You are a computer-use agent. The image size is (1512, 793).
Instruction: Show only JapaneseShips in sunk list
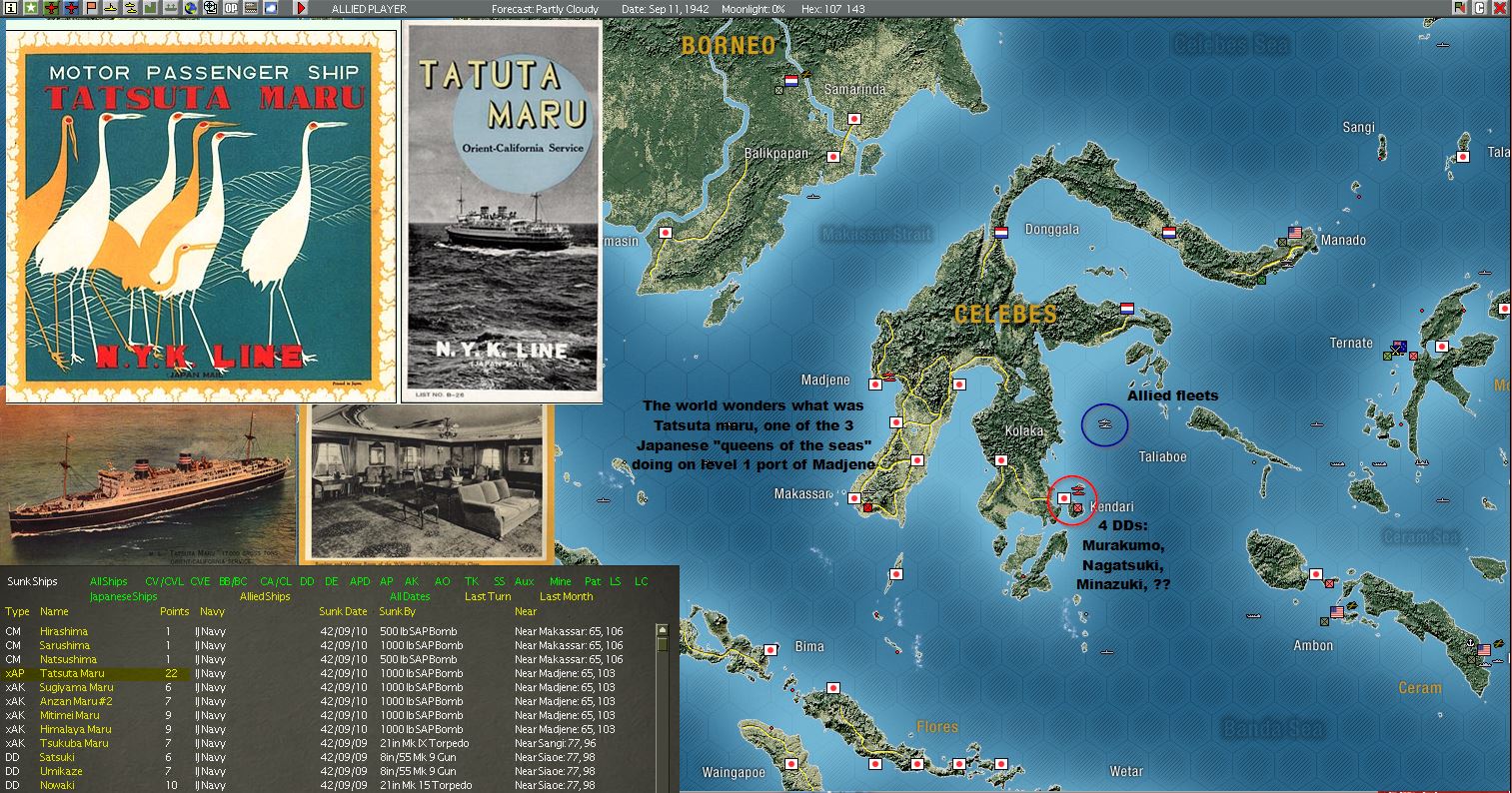pos(124,596)
